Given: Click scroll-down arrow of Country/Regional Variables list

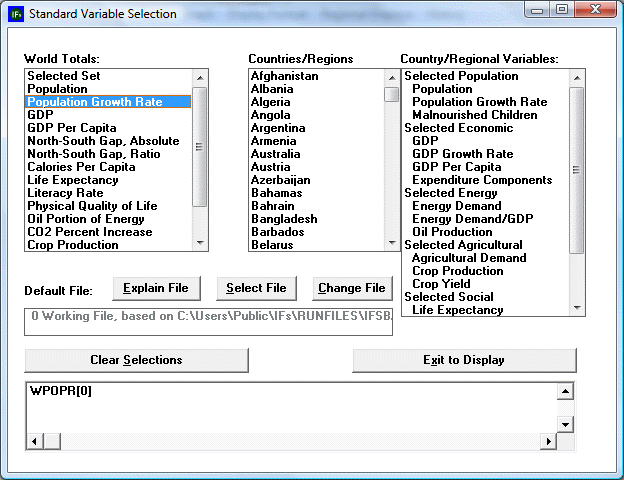Looking at the screenshot, I should pyautogui.click(x=577, y=308).
